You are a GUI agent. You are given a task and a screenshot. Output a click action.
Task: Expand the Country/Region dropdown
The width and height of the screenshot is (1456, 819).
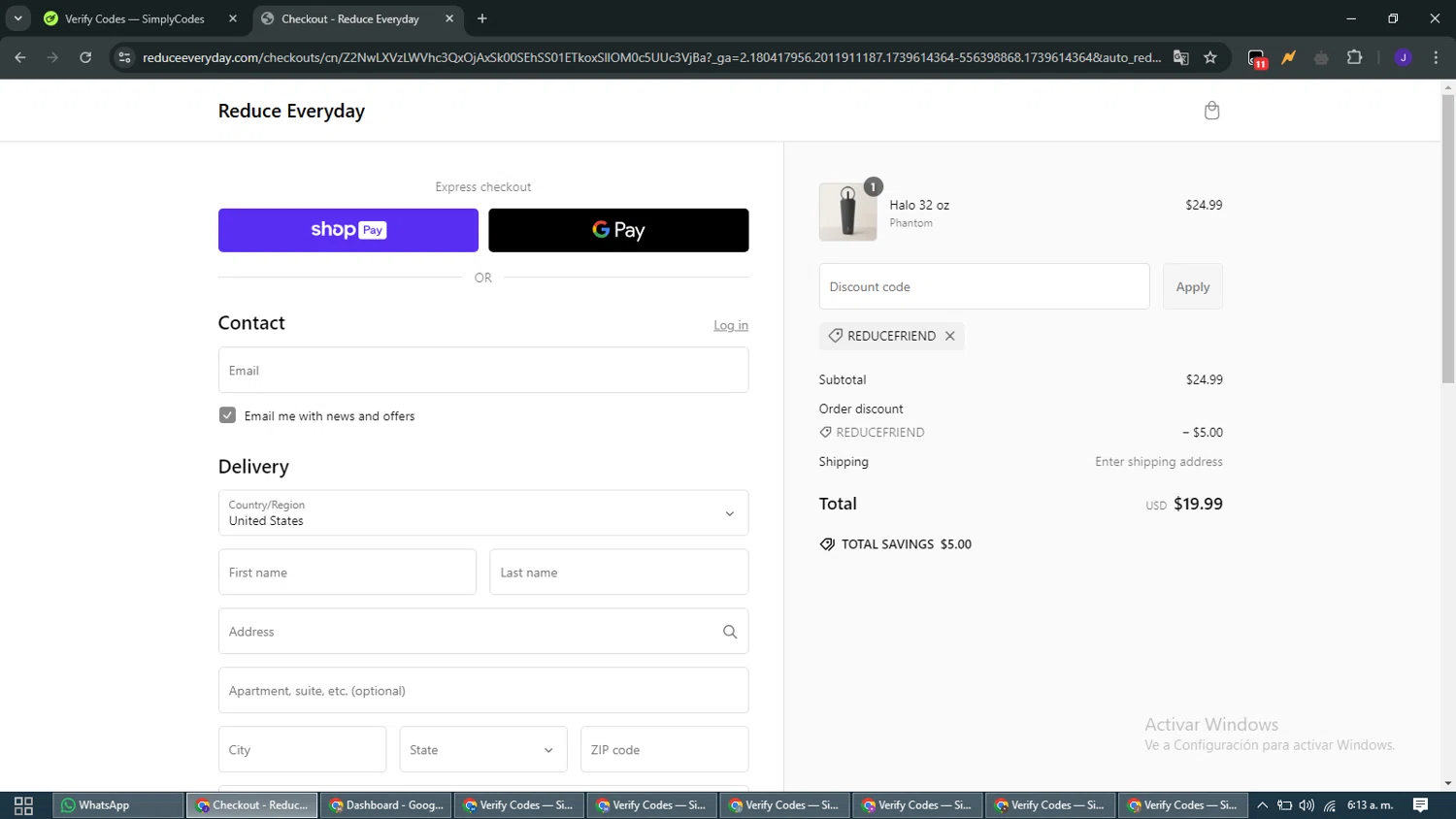[483, 512]
